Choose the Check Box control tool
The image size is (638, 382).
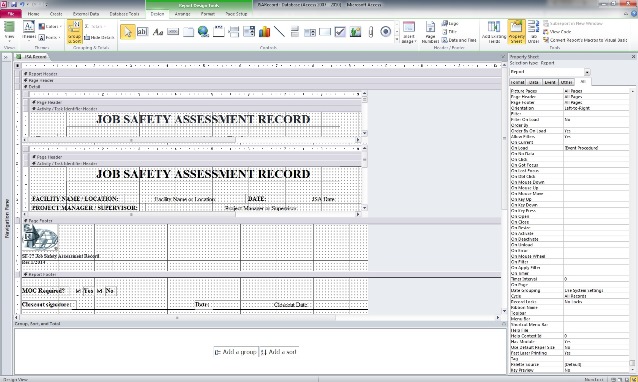coord(340,31)
